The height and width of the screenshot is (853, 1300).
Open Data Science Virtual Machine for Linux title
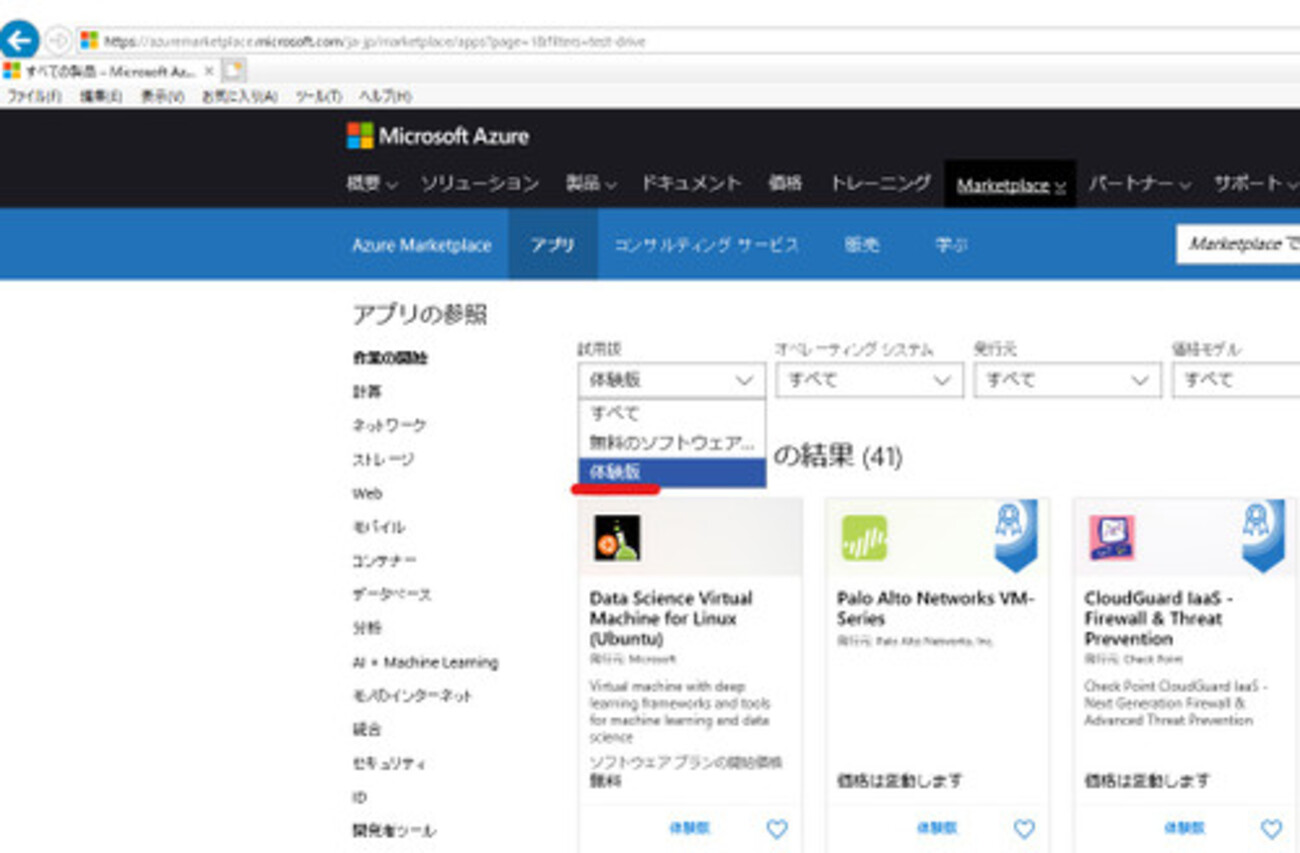click(671, 618)
